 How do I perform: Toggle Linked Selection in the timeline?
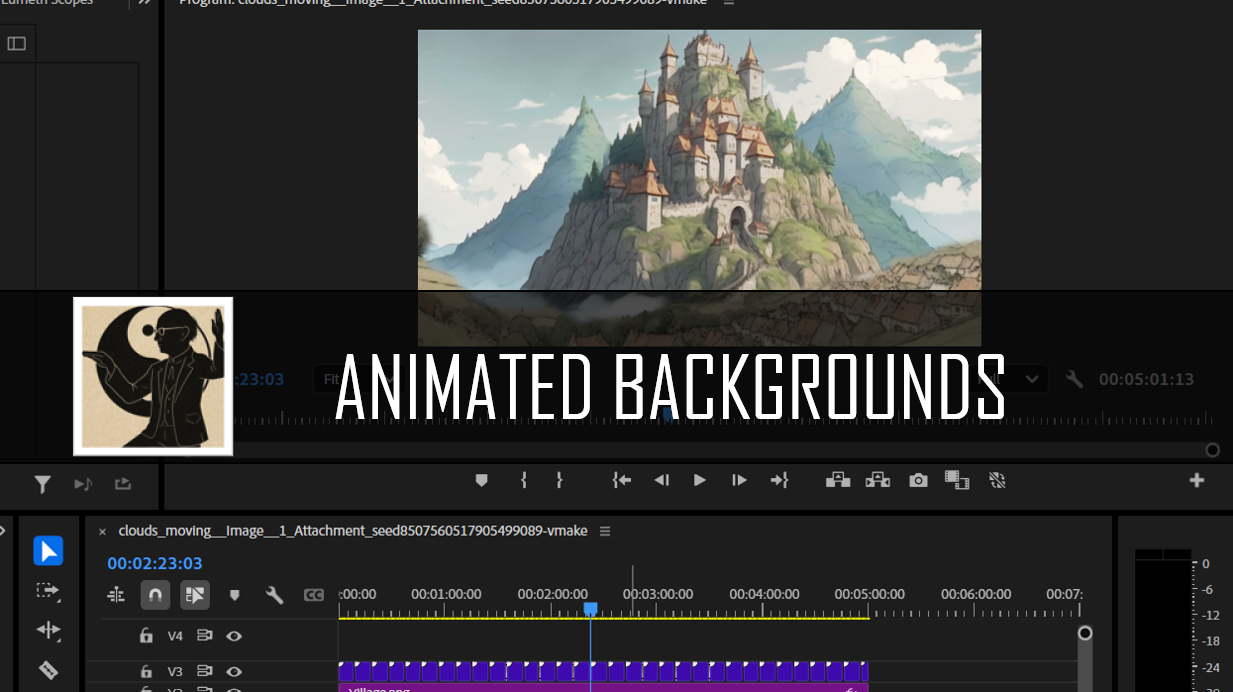195,595
